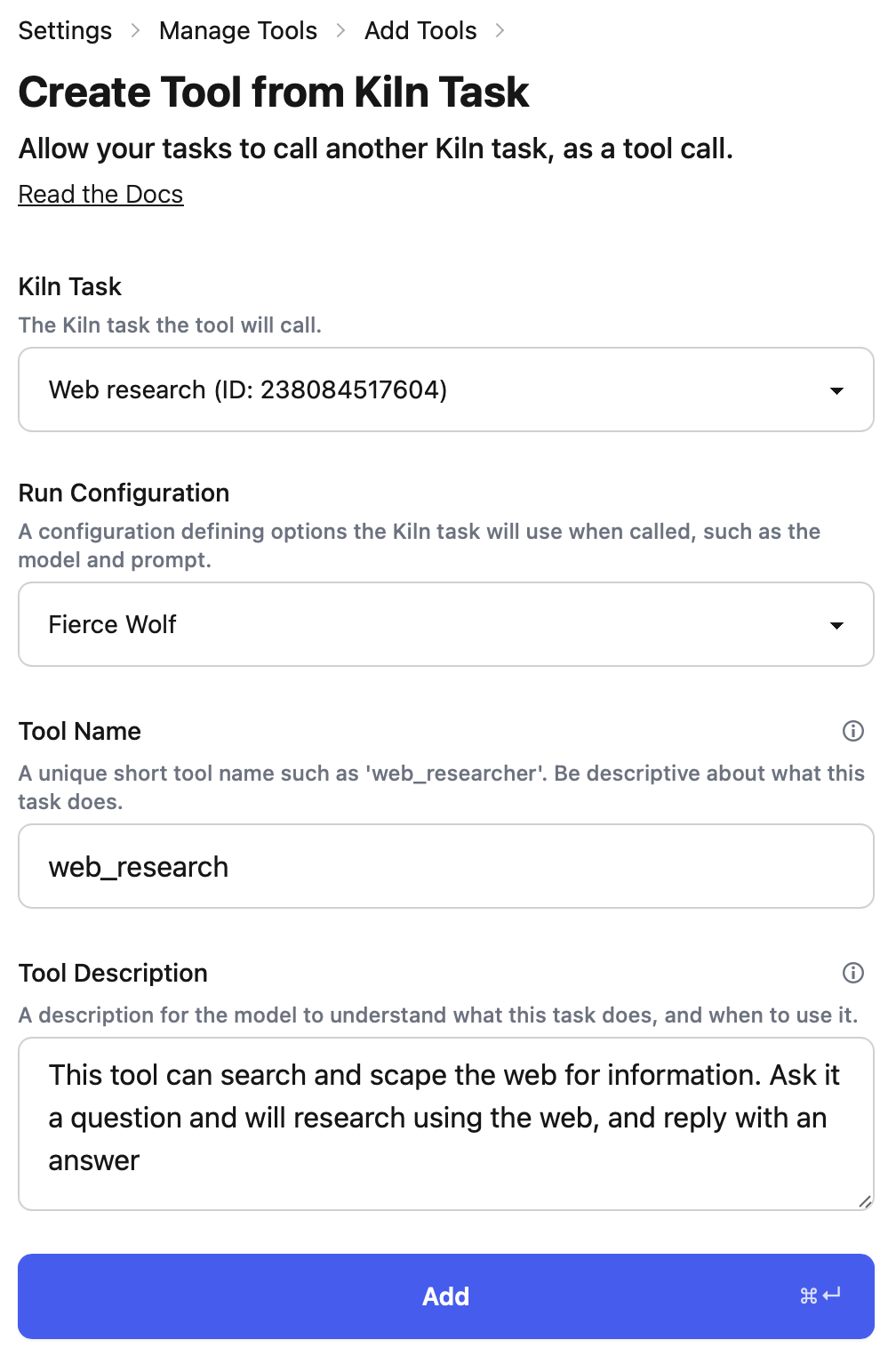
Task: Go to Settings in the breadcrumb
Action: 65,30
